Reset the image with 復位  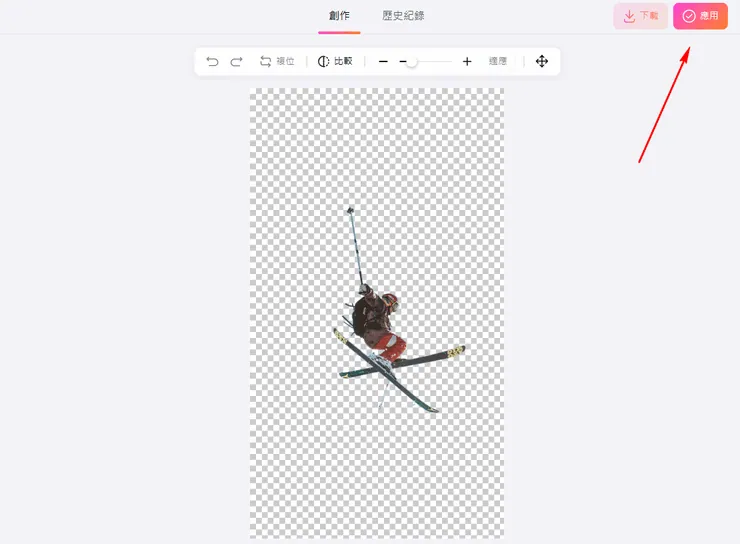[x=277, y=61]
